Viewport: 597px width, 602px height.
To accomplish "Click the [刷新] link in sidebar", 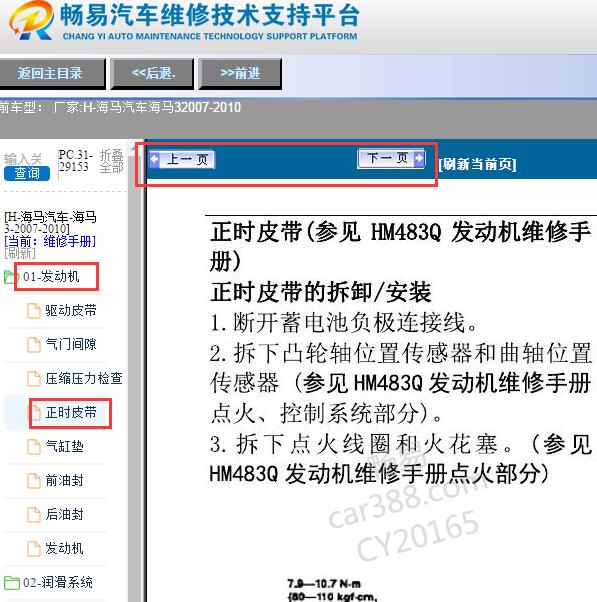I will coord(20,253).
